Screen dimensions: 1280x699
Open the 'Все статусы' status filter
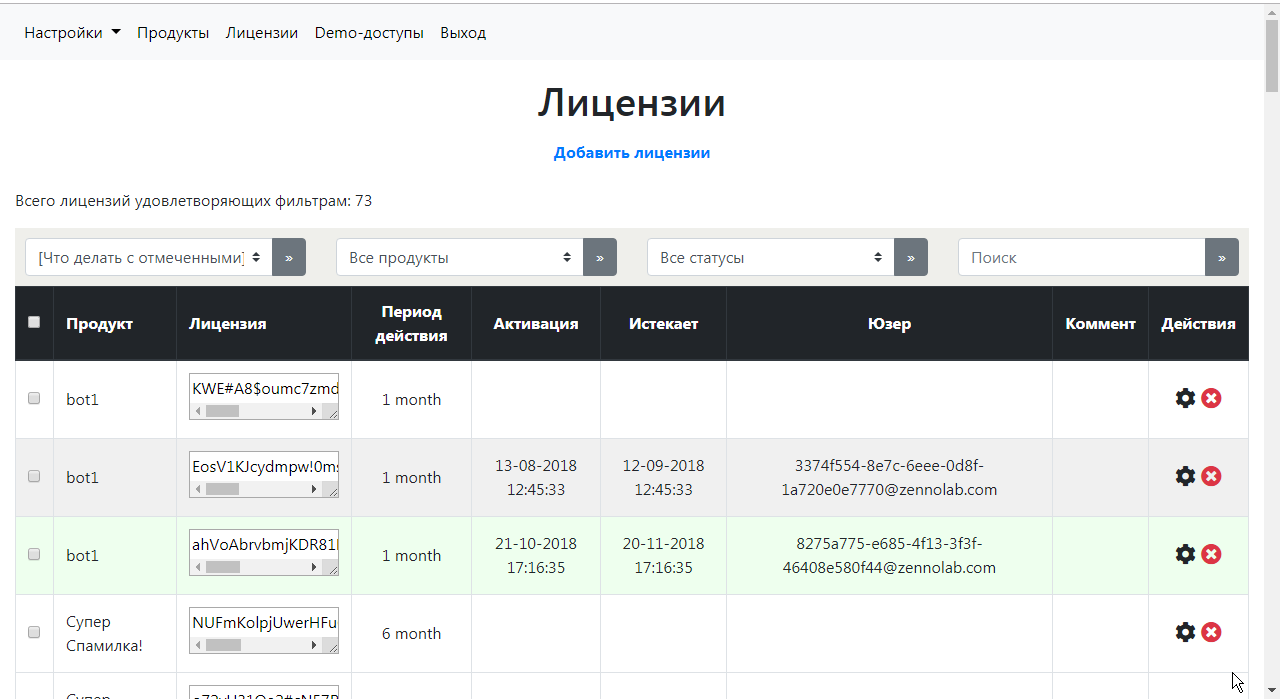(770, 257)
